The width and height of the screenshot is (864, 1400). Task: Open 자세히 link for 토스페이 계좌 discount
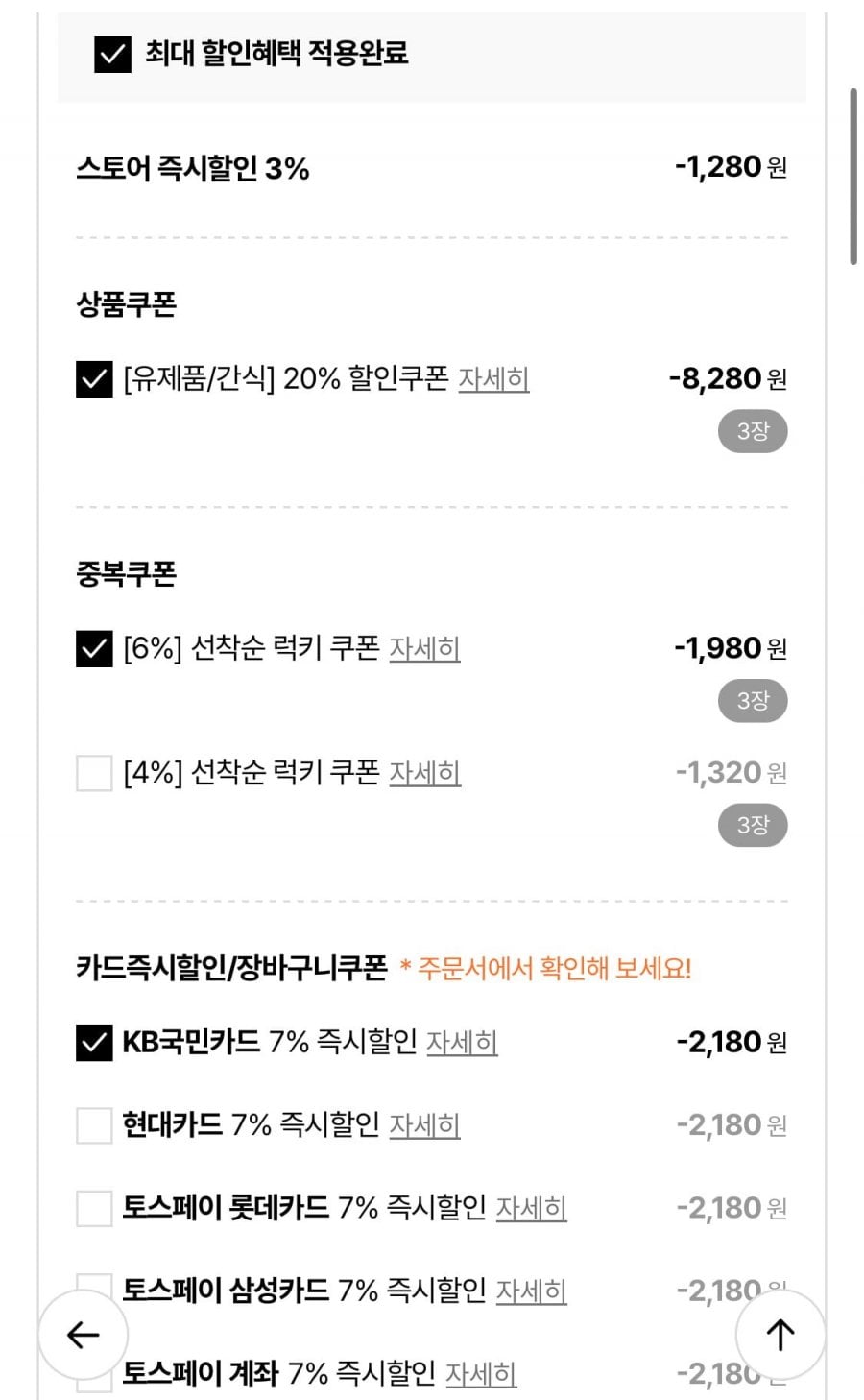(x=481, y=1374)
